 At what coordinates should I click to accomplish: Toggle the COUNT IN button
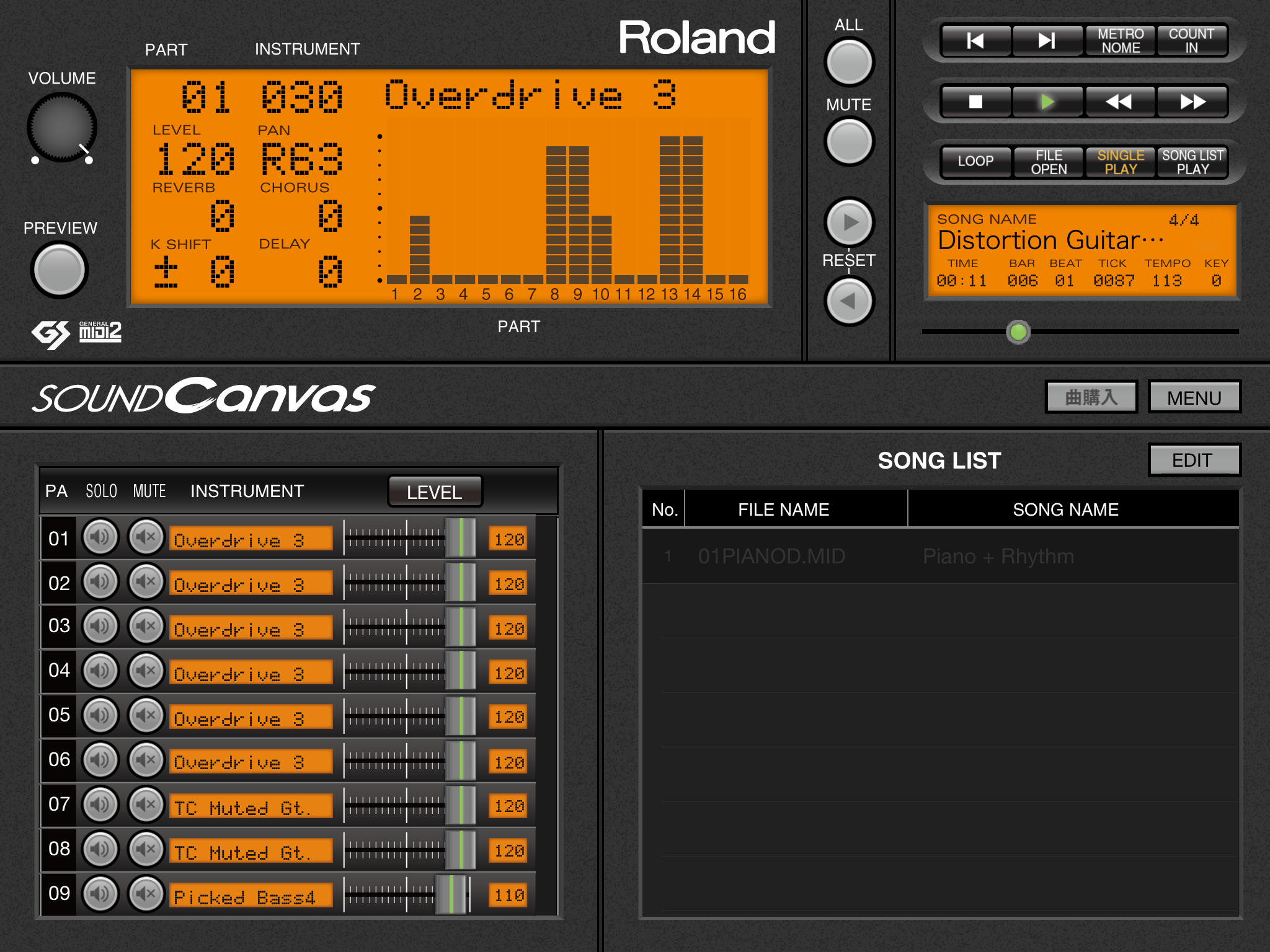(1192, 41)
